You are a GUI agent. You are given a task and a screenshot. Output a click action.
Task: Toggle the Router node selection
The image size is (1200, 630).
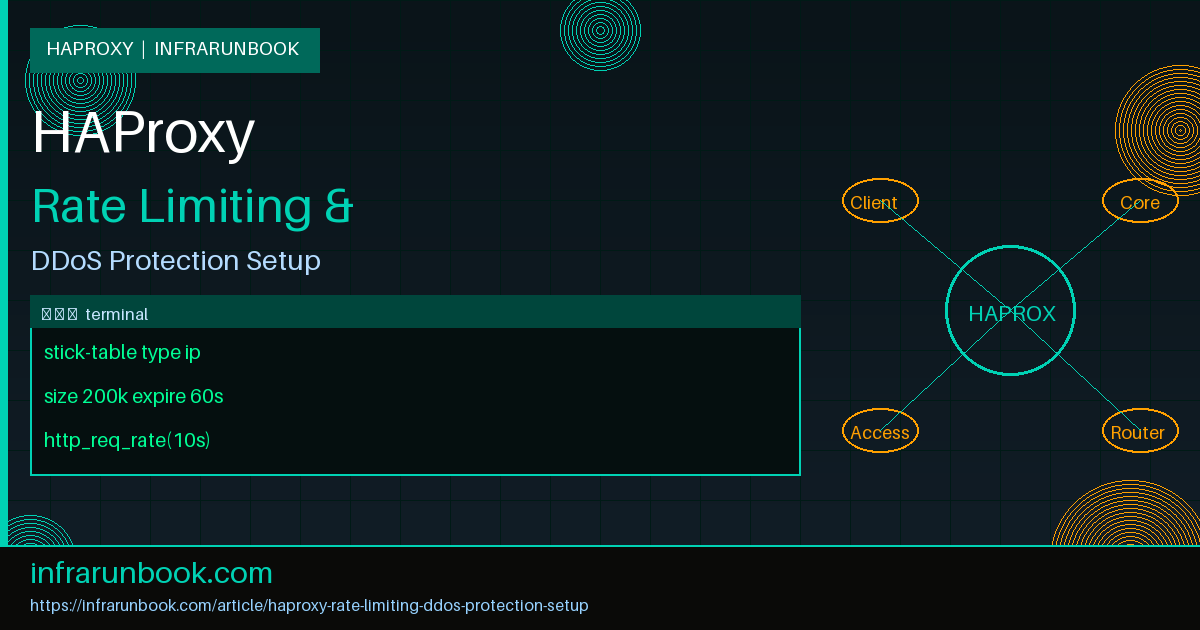click(x=1140, y=431)
